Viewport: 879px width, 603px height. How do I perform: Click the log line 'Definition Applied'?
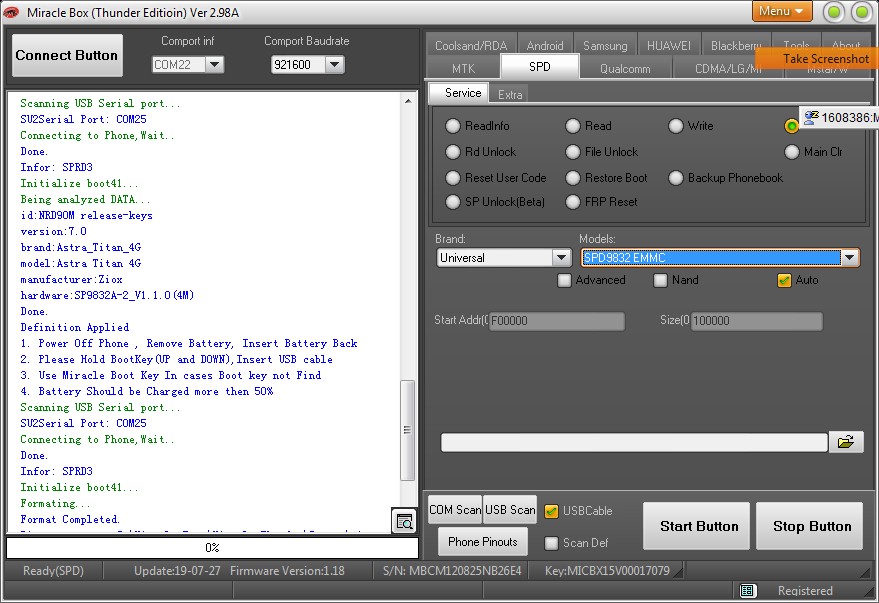pyautogui.click(x=75, y=327)
